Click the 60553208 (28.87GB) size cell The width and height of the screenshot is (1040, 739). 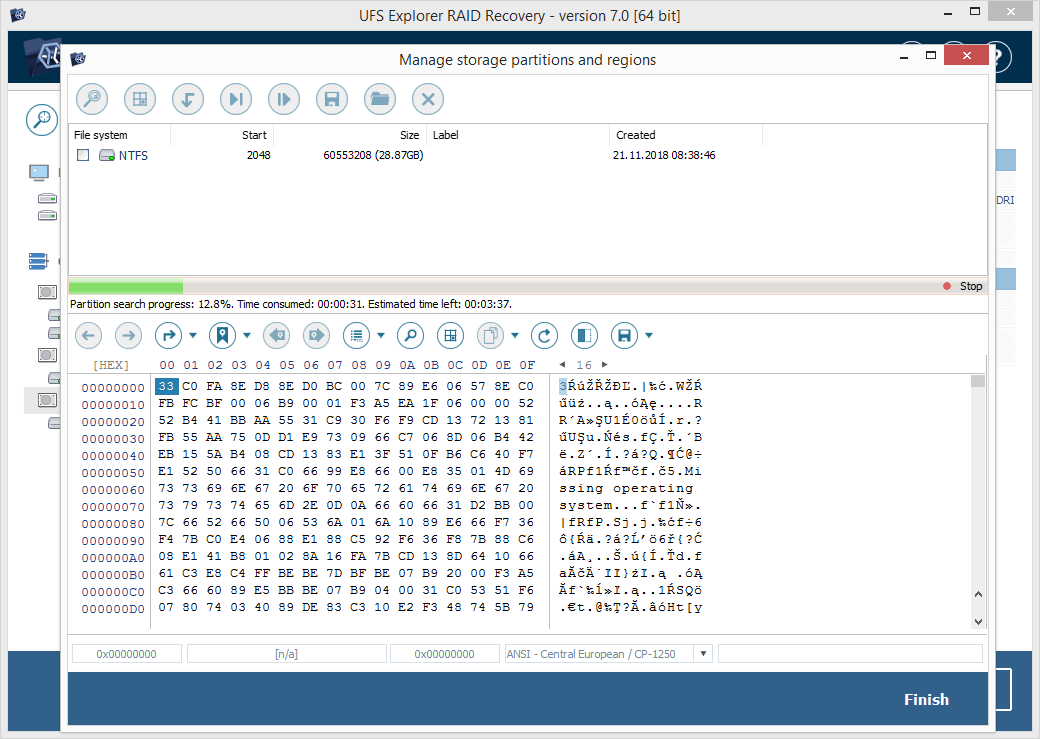pyautogui.click(x=373, y=155)
